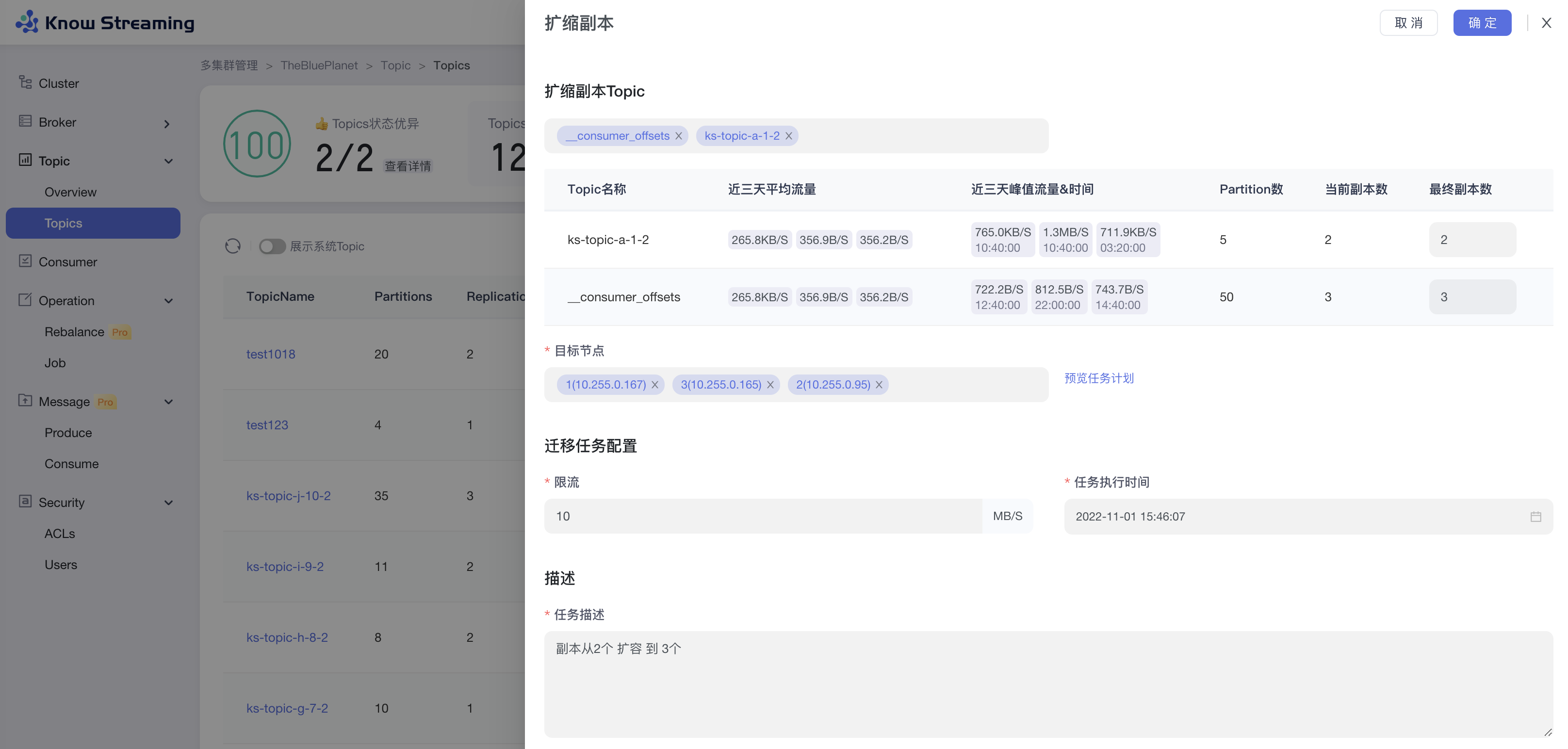
Task: Click the refresh icon above topic table
Action: pyautogui.click(x=232, y=246)
